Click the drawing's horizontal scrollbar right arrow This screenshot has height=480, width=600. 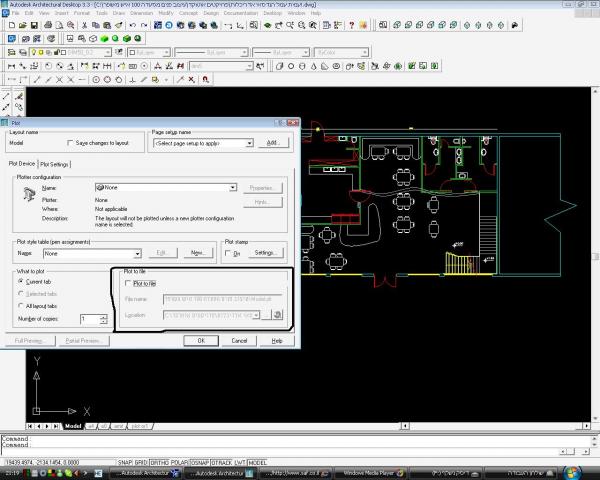click(x=587, y=426)
